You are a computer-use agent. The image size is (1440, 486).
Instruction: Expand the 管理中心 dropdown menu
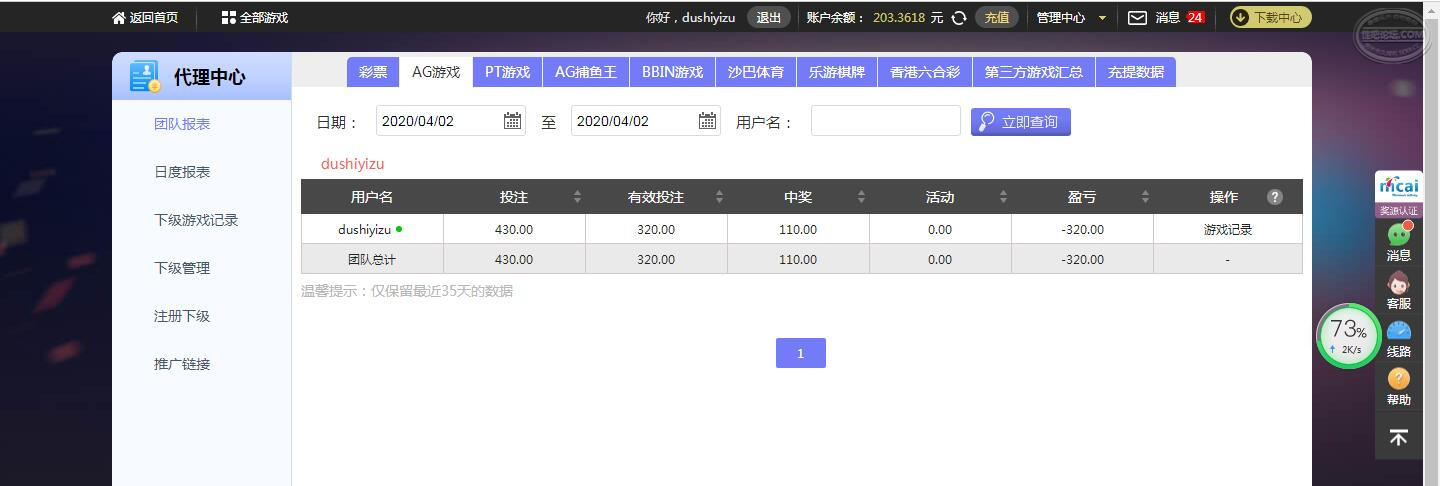tap(1071, 17)
